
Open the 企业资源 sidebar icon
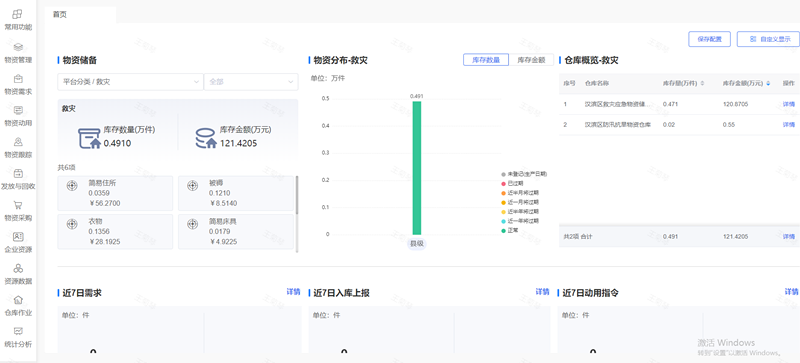click(x=18, y=237)
